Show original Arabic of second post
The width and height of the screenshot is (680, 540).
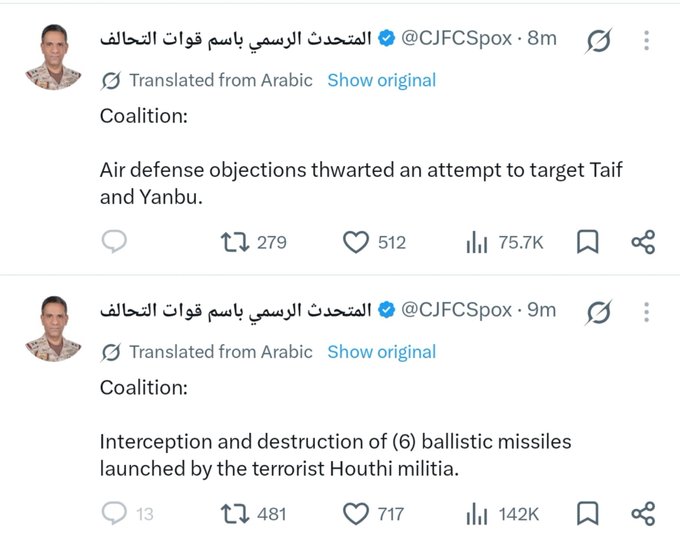382,352
